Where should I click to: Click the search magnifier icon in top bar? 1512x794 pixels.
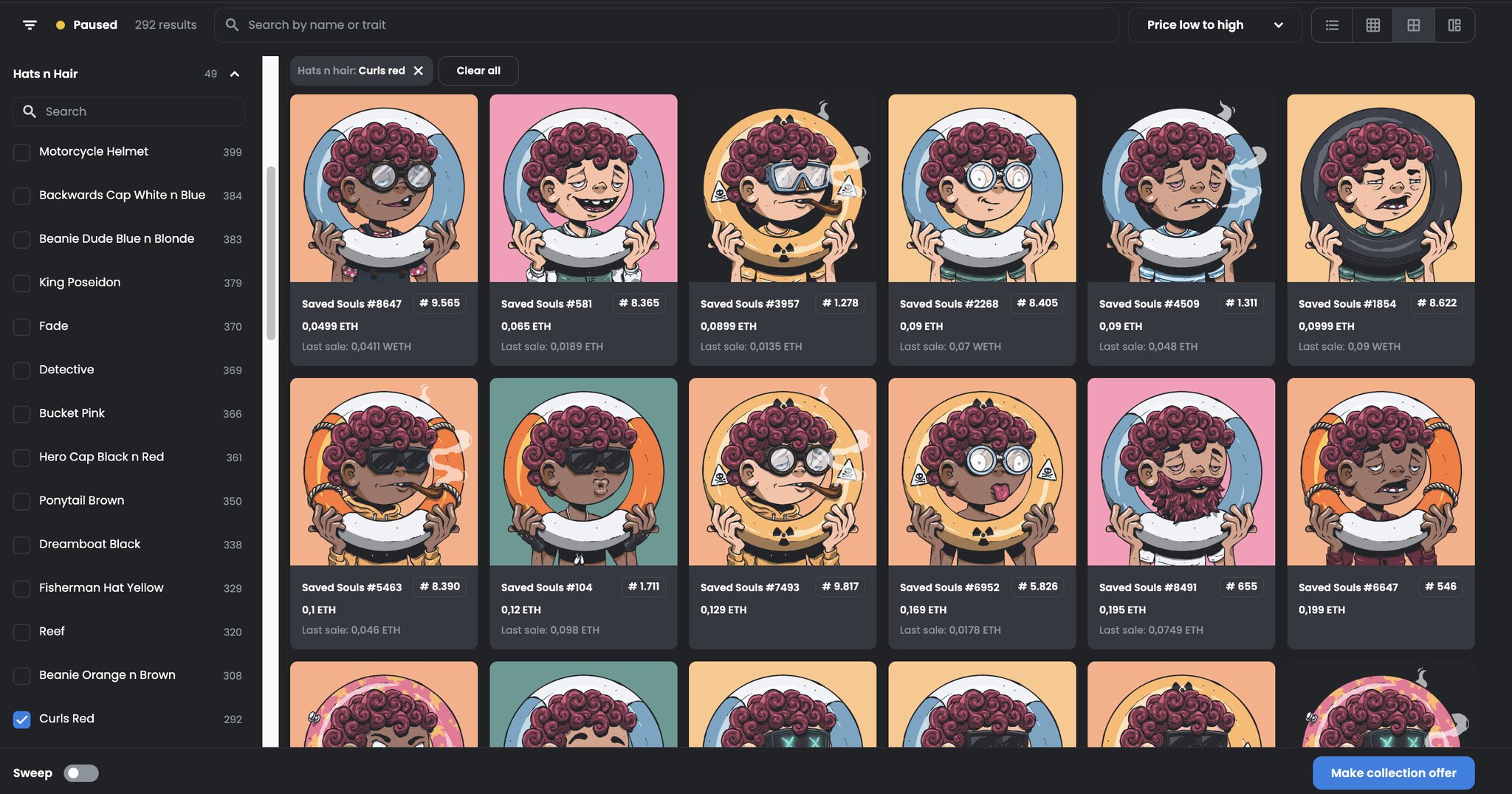click(x=232, y=25)
